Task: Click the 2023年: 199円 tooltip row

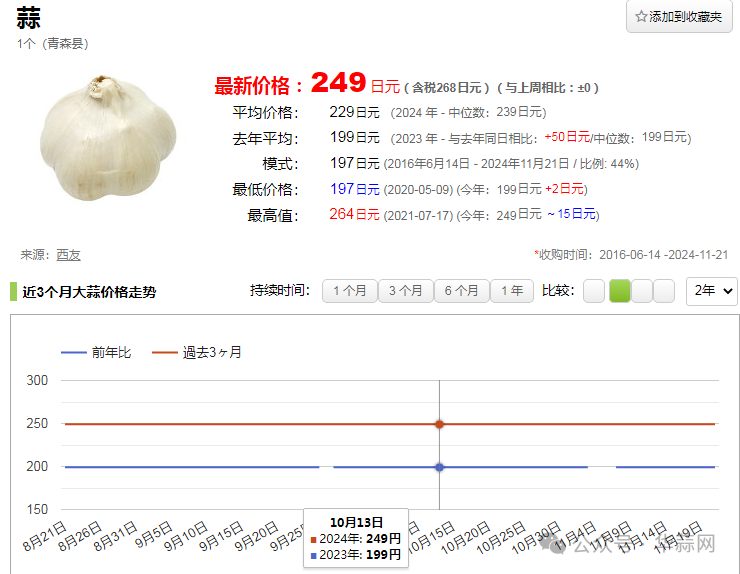Action: pyautogui.click(x=356, y=555)
